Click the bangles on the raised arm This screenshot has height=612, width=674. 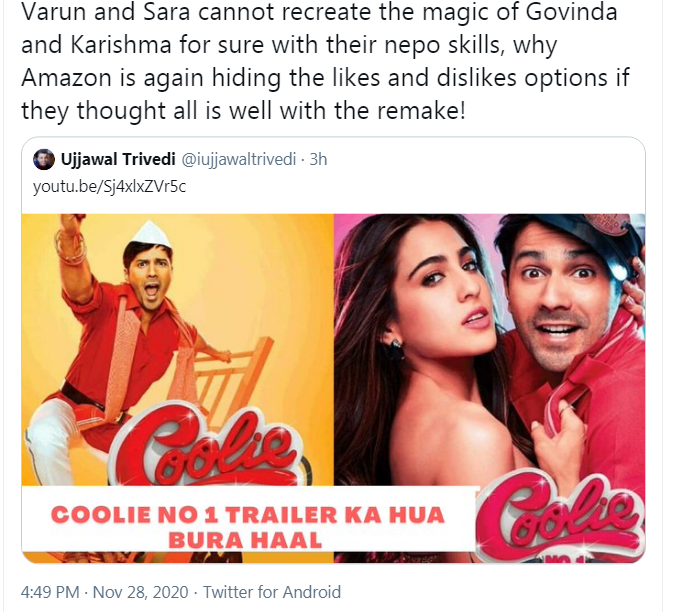71,248
